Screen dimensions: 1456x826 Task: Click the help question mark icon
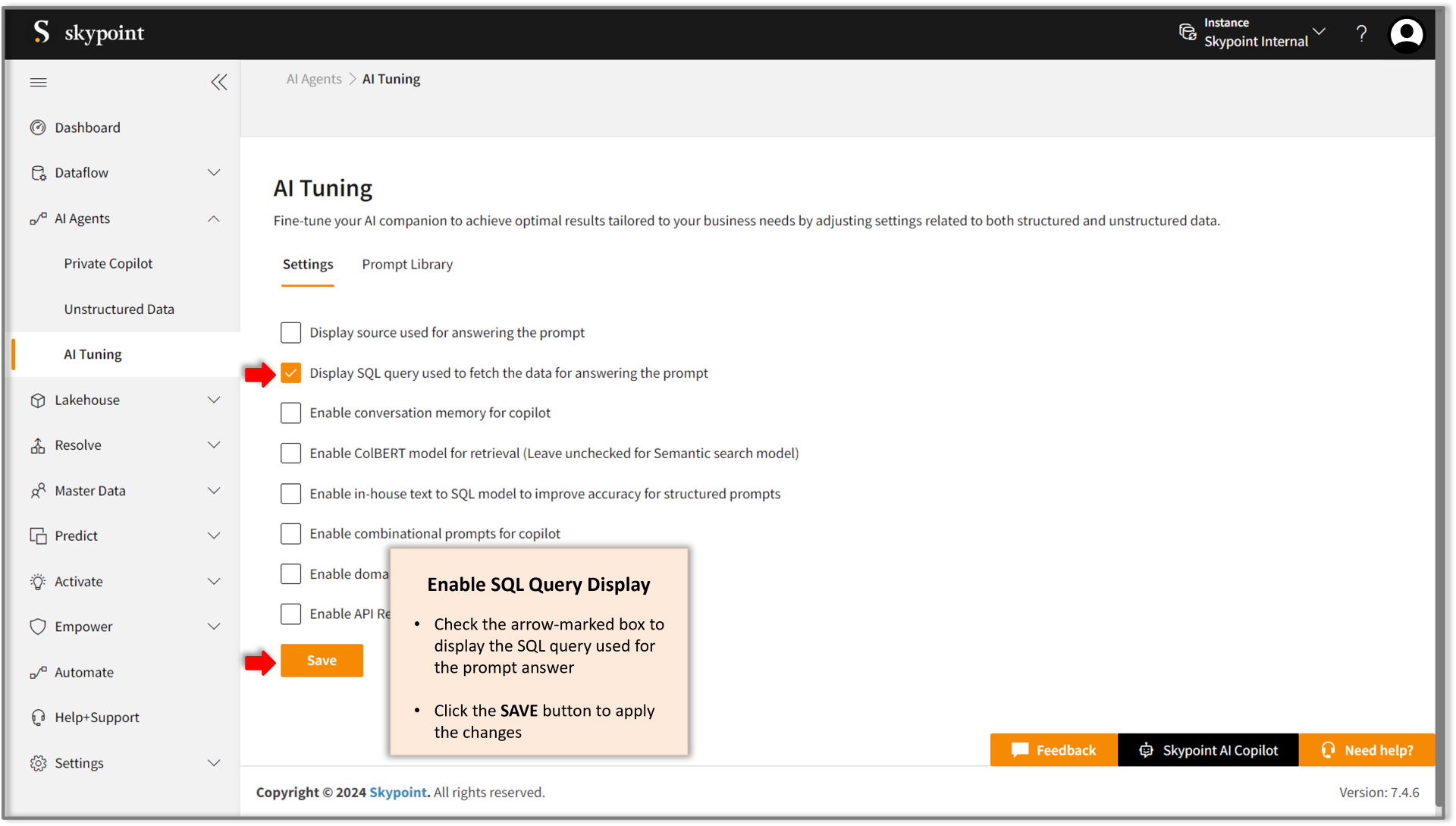coord(1361,33)
